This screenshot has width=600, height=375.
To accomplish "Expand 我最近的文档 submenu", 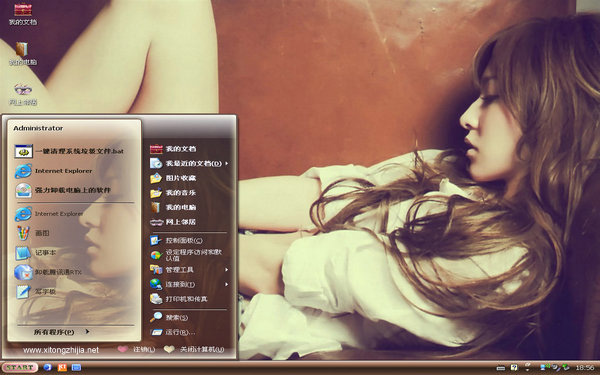I will (189, 163).
